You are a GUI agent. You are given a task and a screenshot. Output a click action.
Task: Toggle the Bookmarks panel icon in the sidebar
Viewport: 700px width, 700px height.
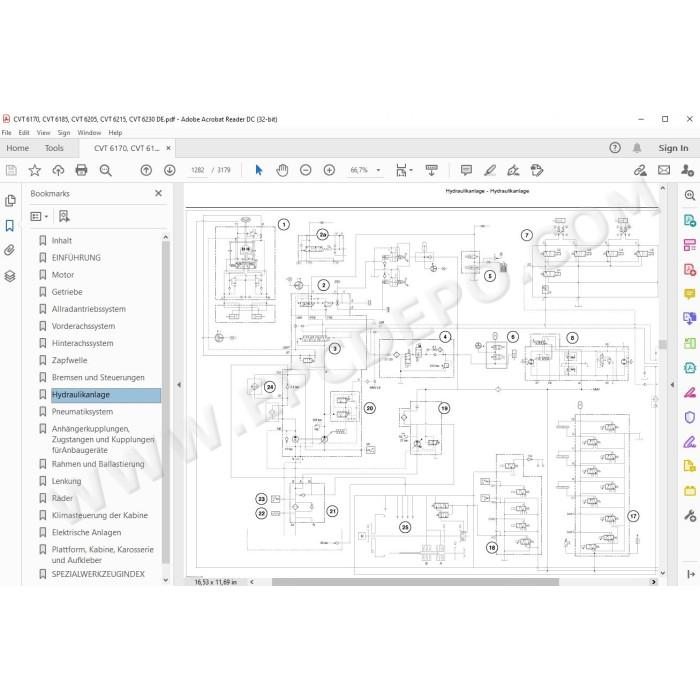(x=10, y=225)
